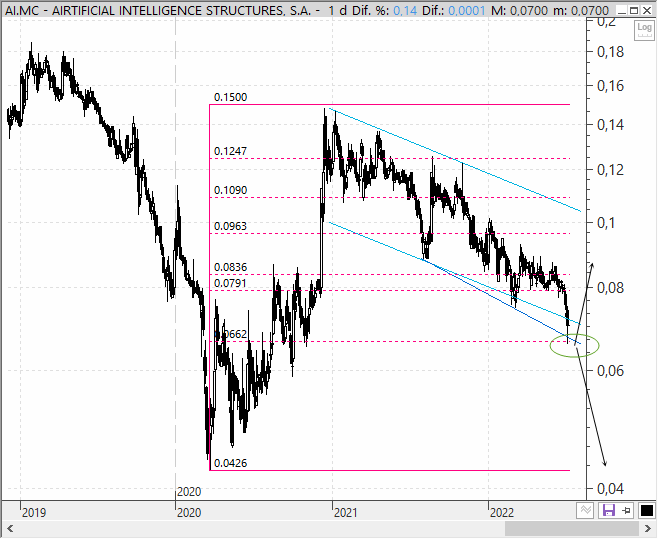Click the gray double-chevron icon below the price axis
The height and width of the screenshot is (539, 658).
click(x=586, y=510)
